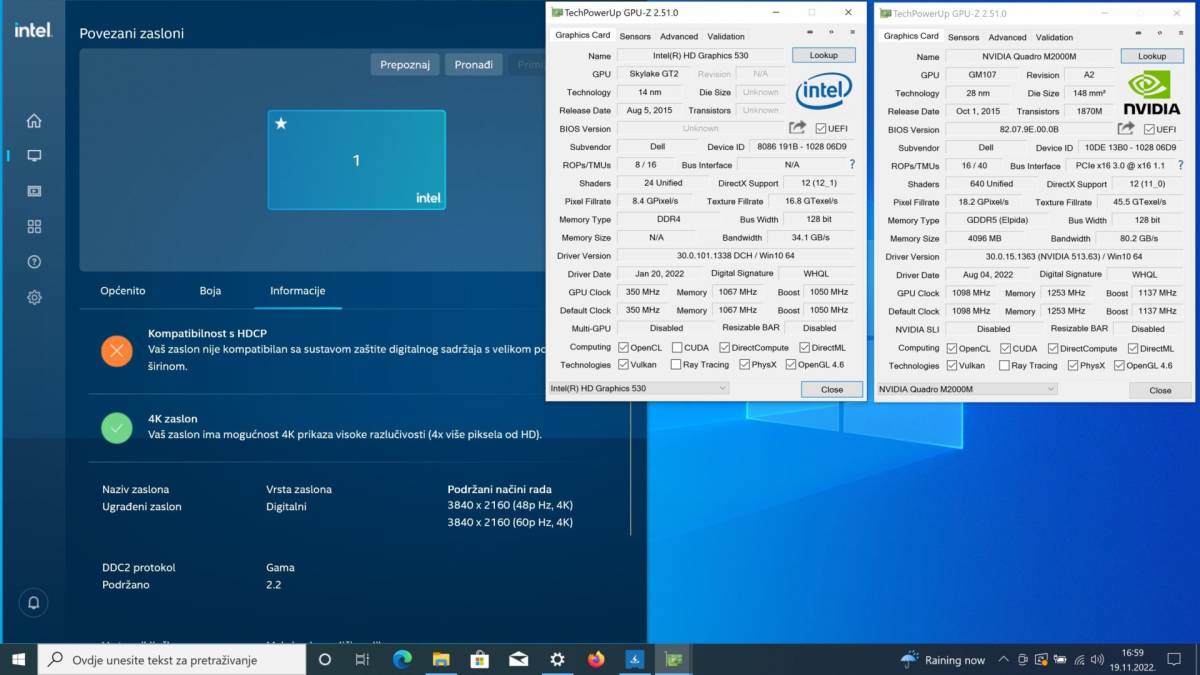Viewport: 1200px width, 675px height.
Task: Click Close button in NVIDIA GPU-Z window
Action: coord(1160,390)
